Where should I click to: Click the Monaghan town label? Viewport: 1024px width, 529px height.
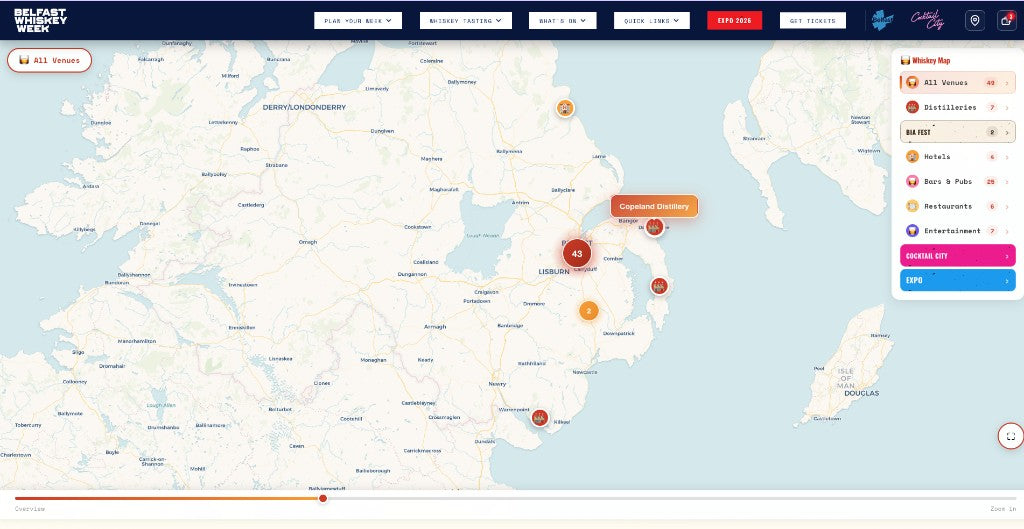point(374,360)
